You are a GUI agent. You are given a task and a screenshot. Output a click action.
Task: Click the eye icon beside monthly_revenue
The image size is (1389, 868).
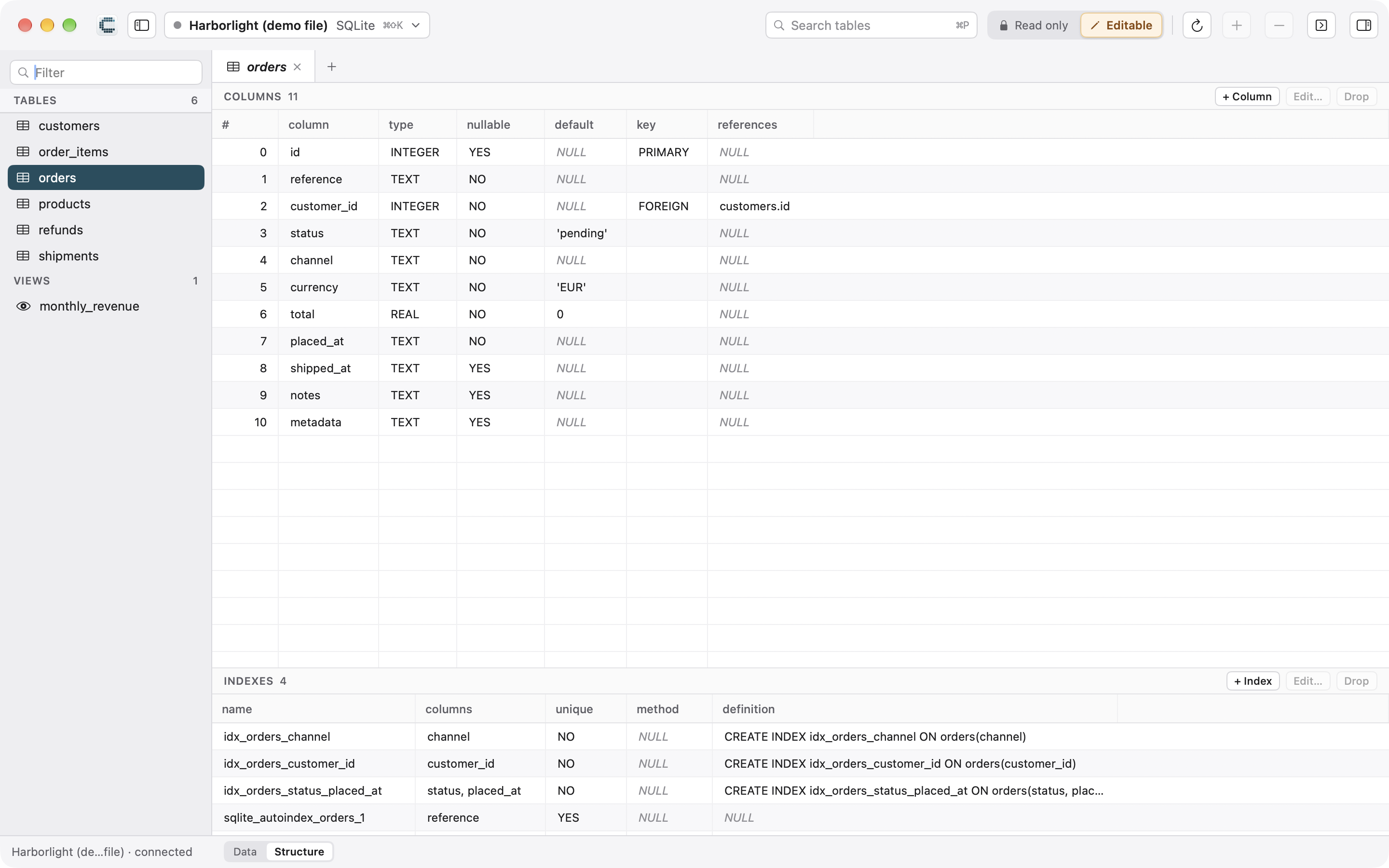pos(24,306)
